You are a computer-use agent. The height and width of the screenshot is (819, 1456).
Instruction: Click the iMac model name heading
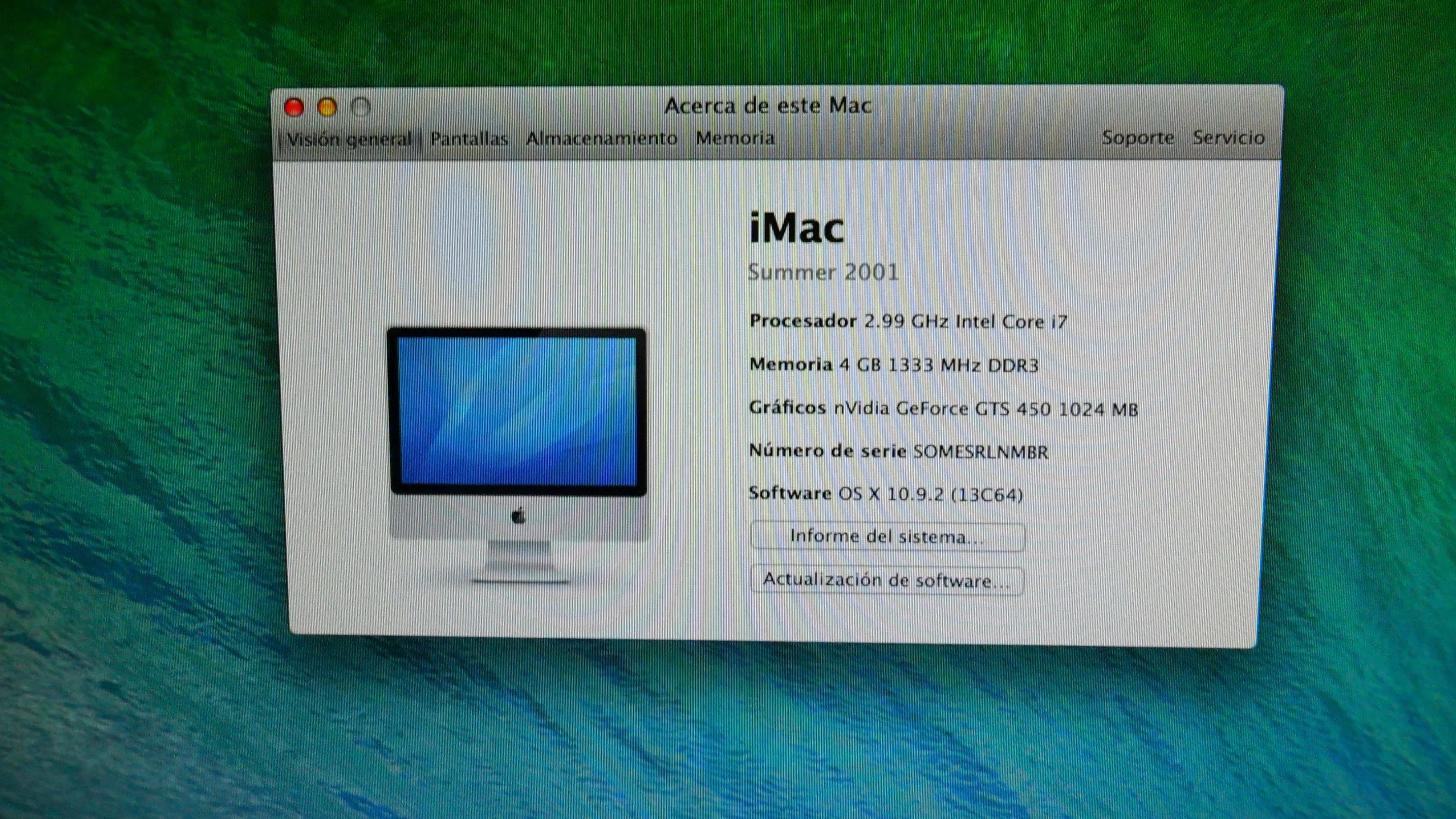point(796,228)
